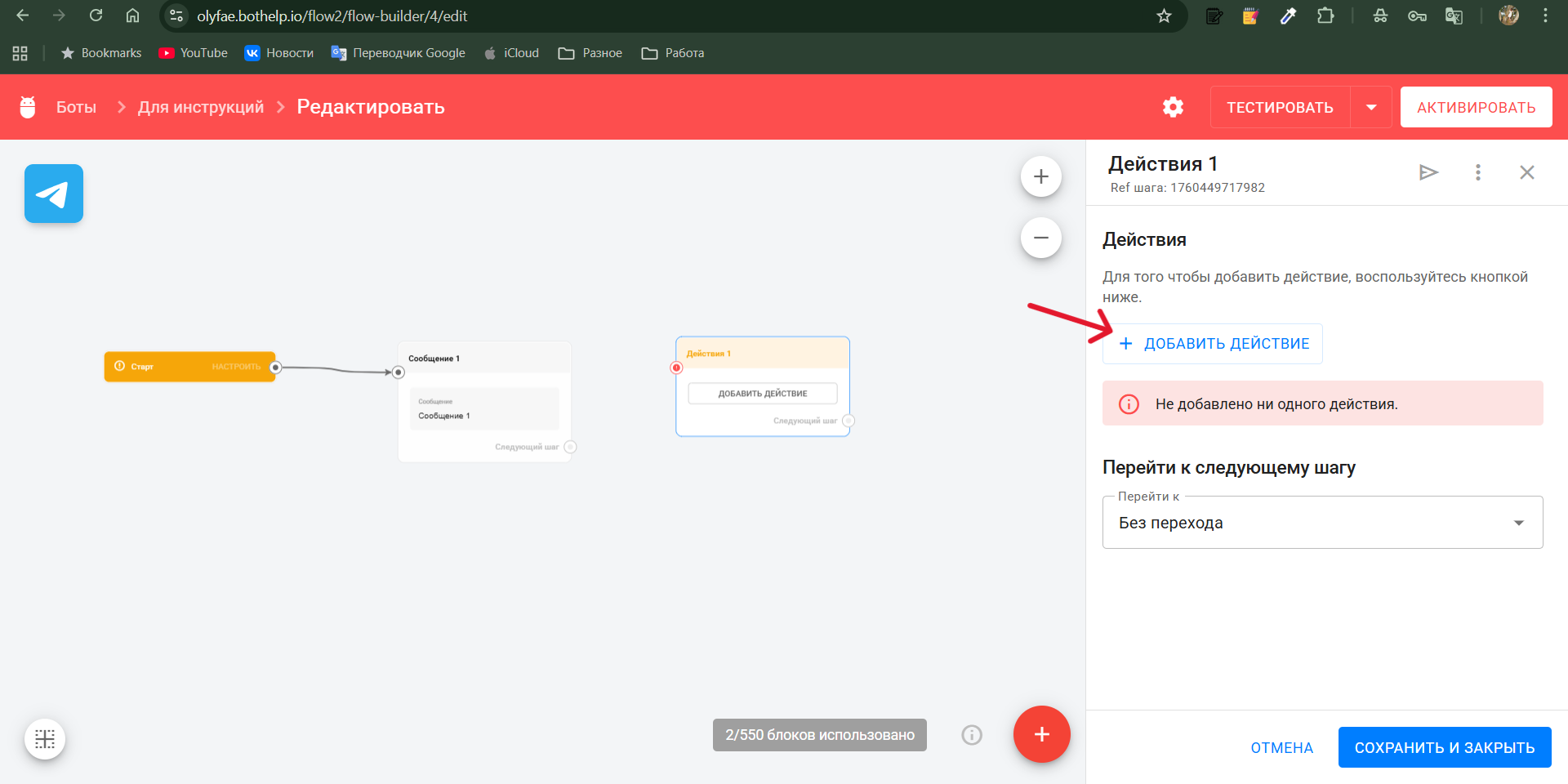1568x784 pixels.
Task: Click Боты in the breadcrumb navigation
Action: (x=76, y=106)
